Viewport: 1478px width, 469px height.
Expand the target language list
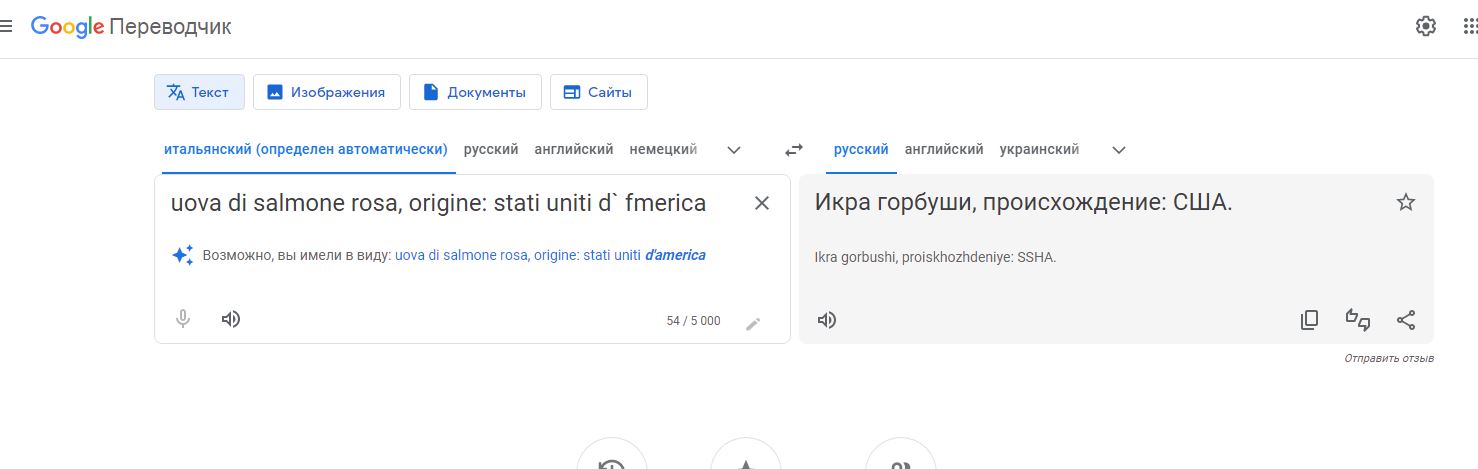[1119, 149]
